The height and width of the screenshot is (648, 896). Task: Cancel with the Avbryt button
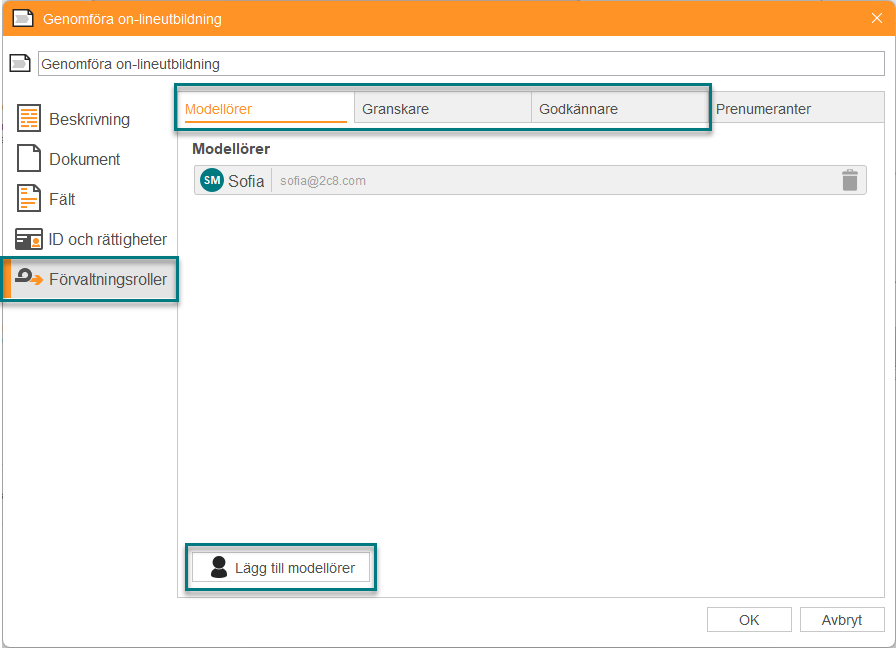[842, 620]
